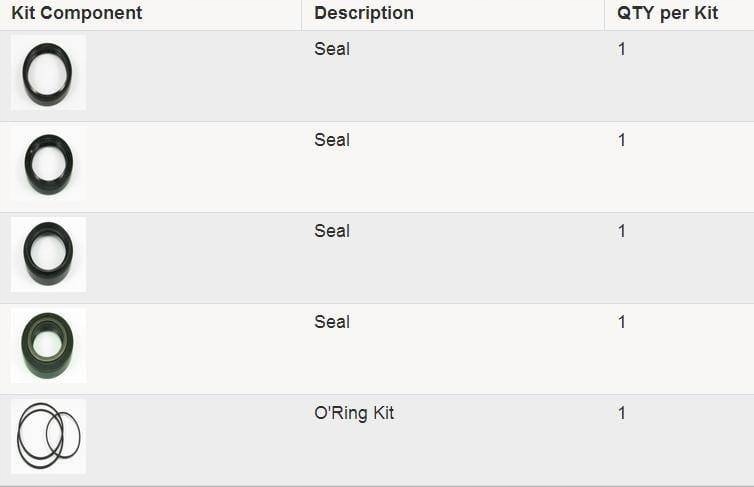Open the second Seal thumbnail image
This screenshot has height=487, width=754.
[x=49, y=163]
